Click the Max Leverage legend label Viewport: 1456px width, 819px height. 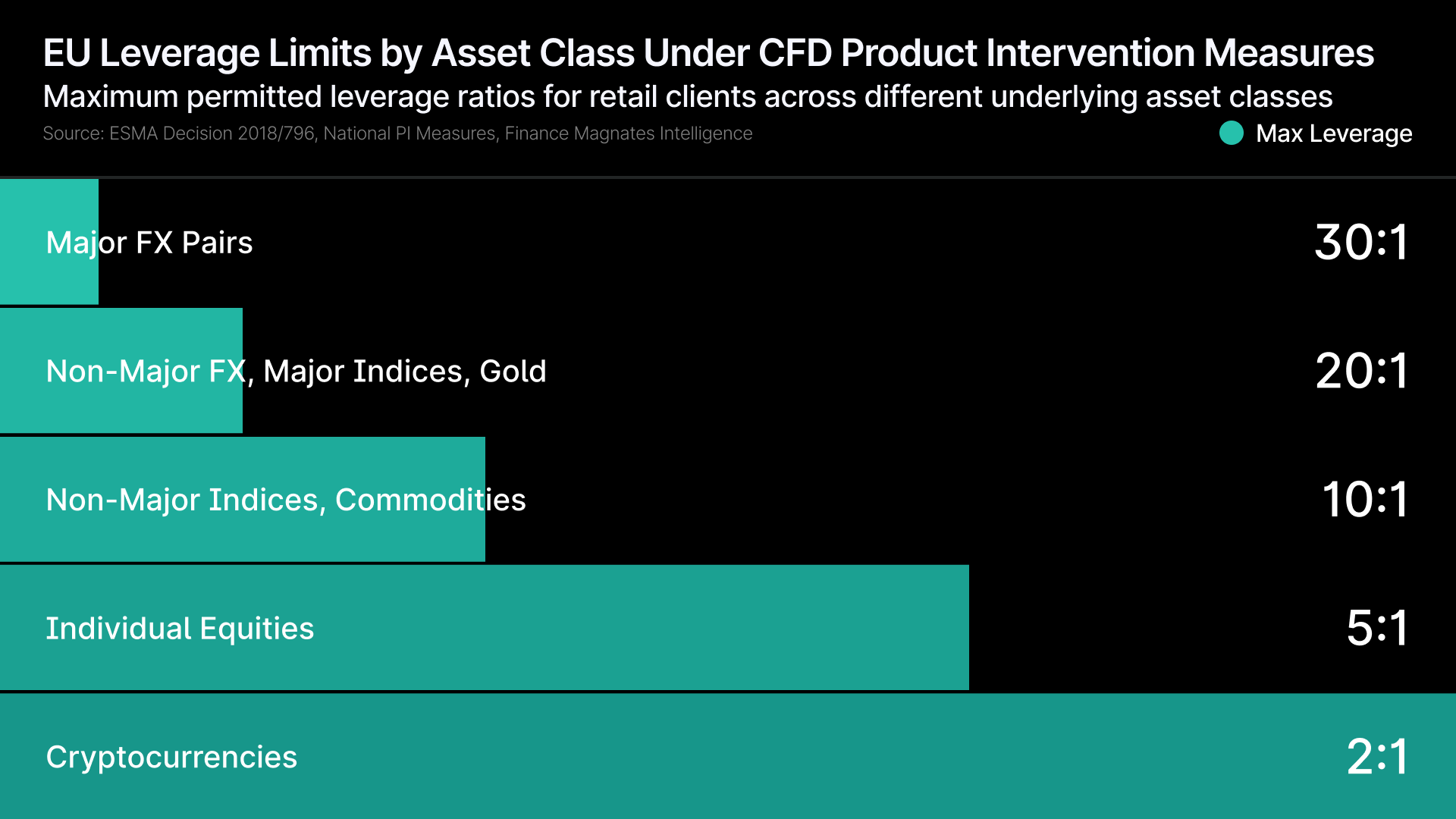1333,133
